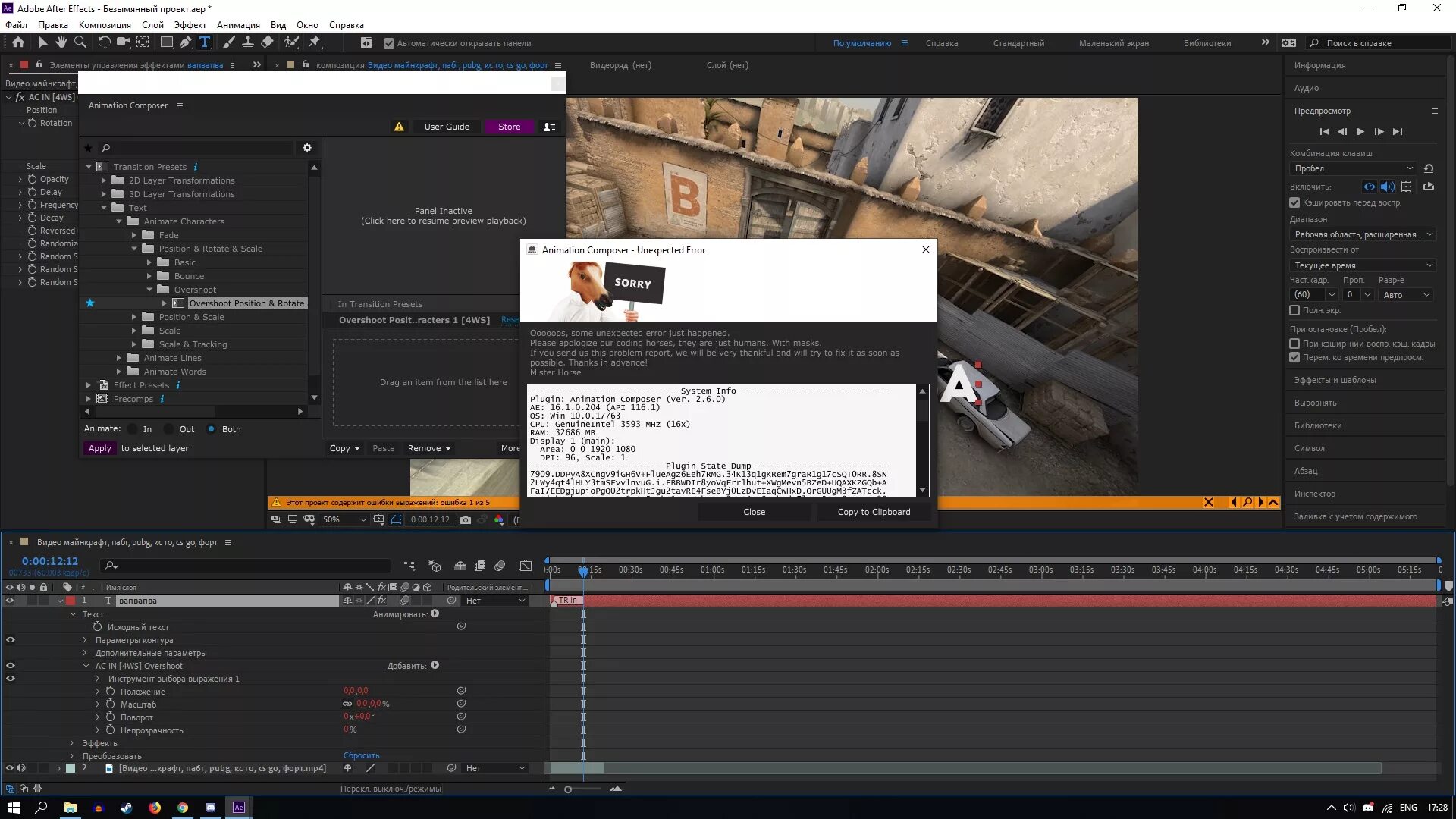This screenshot has width=1456, height=819.
Task: Collapse the AC IN [4WS] Overshoot group
Action: [86, 666]
